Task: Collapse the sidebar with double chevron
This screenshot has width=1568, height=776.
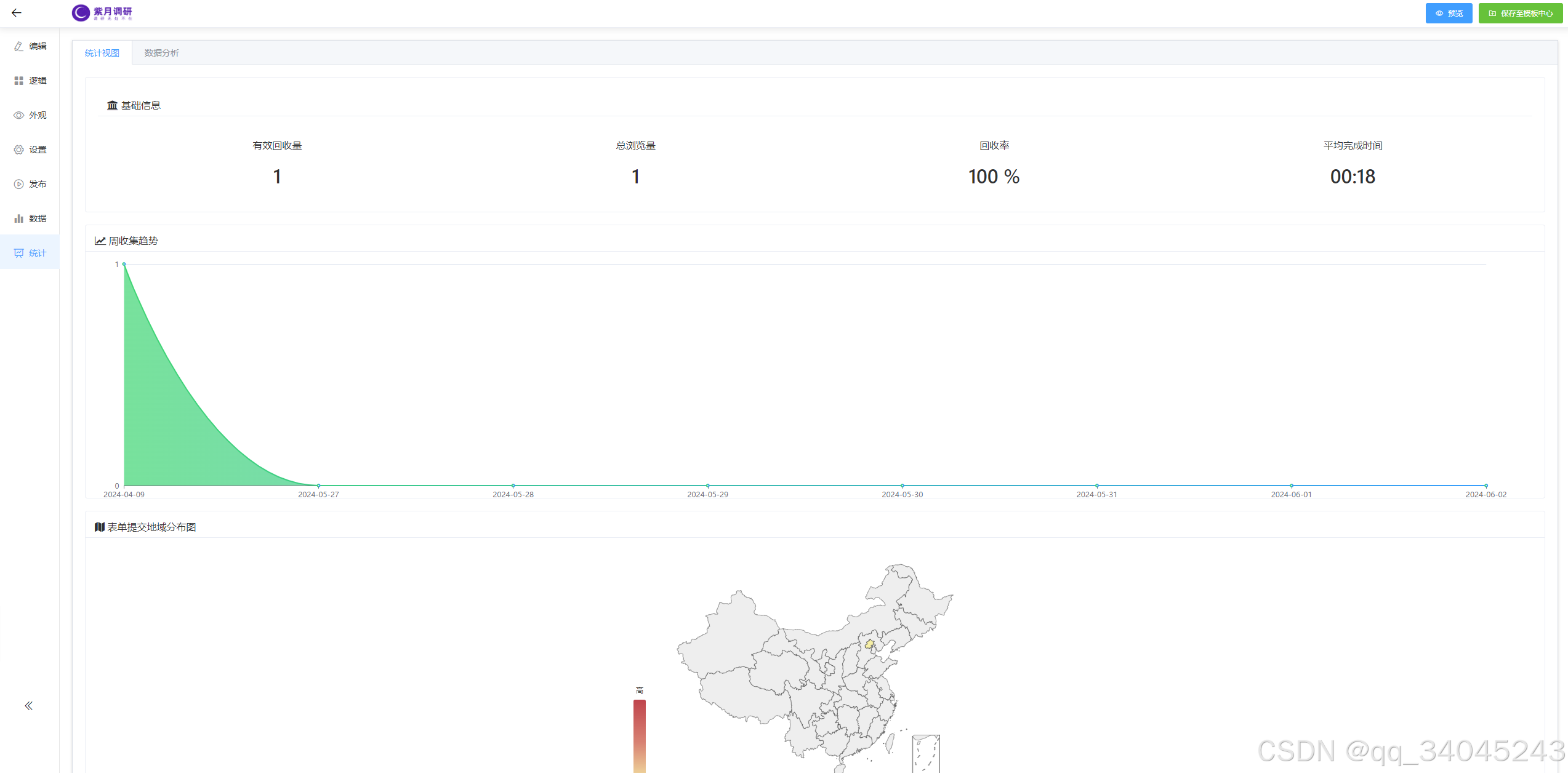Action: [x=28, y=706]
